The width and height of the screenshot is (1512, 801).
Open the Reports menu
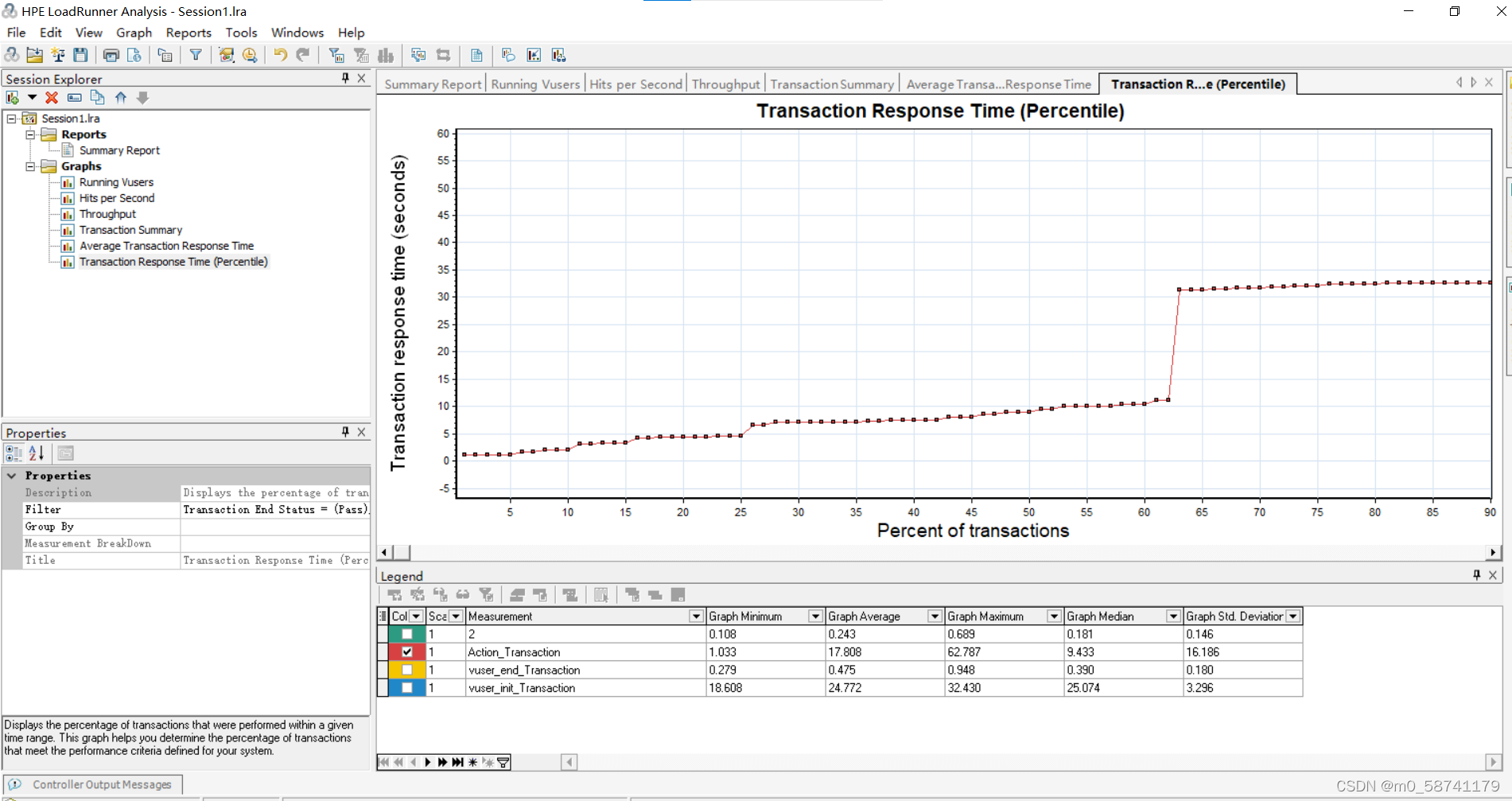tap(189, 33)
